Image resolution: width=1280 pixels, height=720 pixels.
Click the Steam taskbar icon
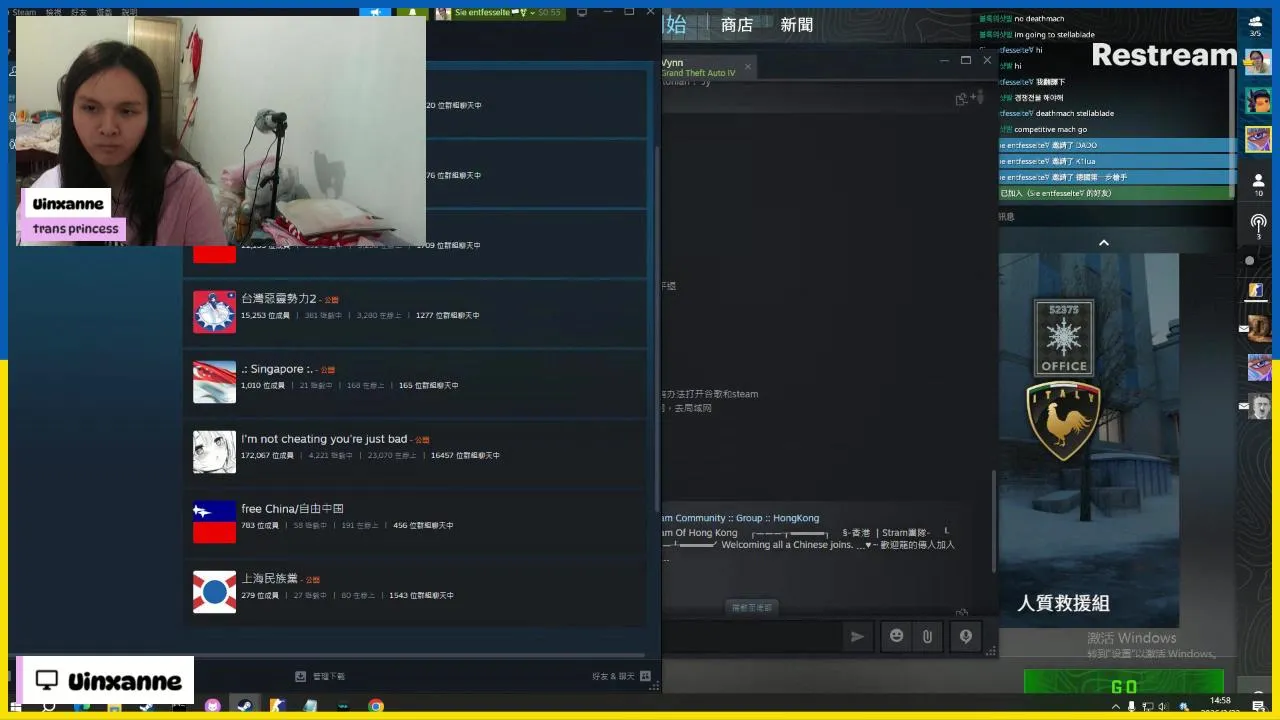(x=244, y=706)
